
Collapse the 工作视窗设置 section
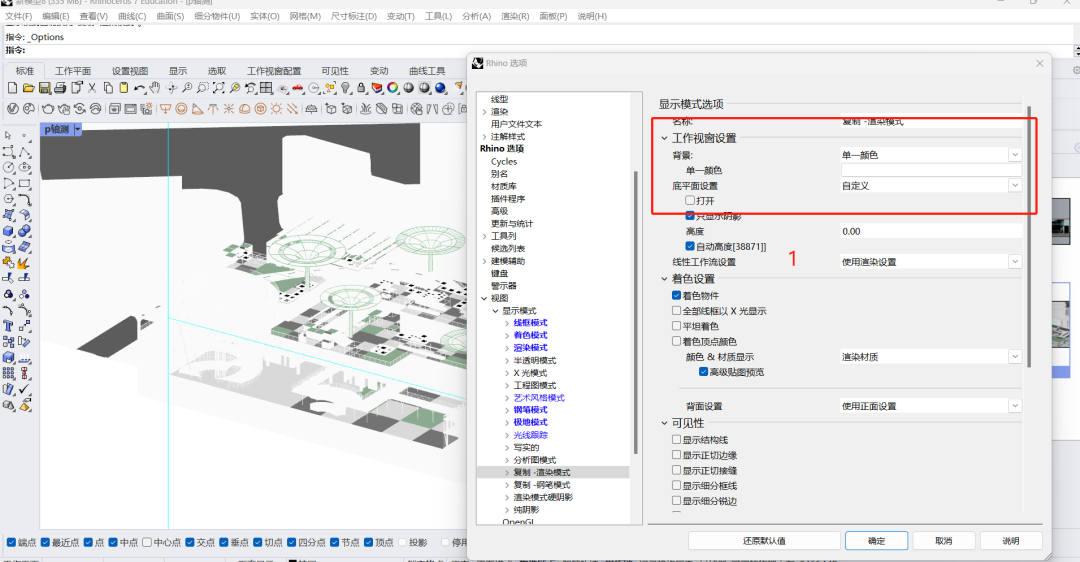(x=665, y=138)
